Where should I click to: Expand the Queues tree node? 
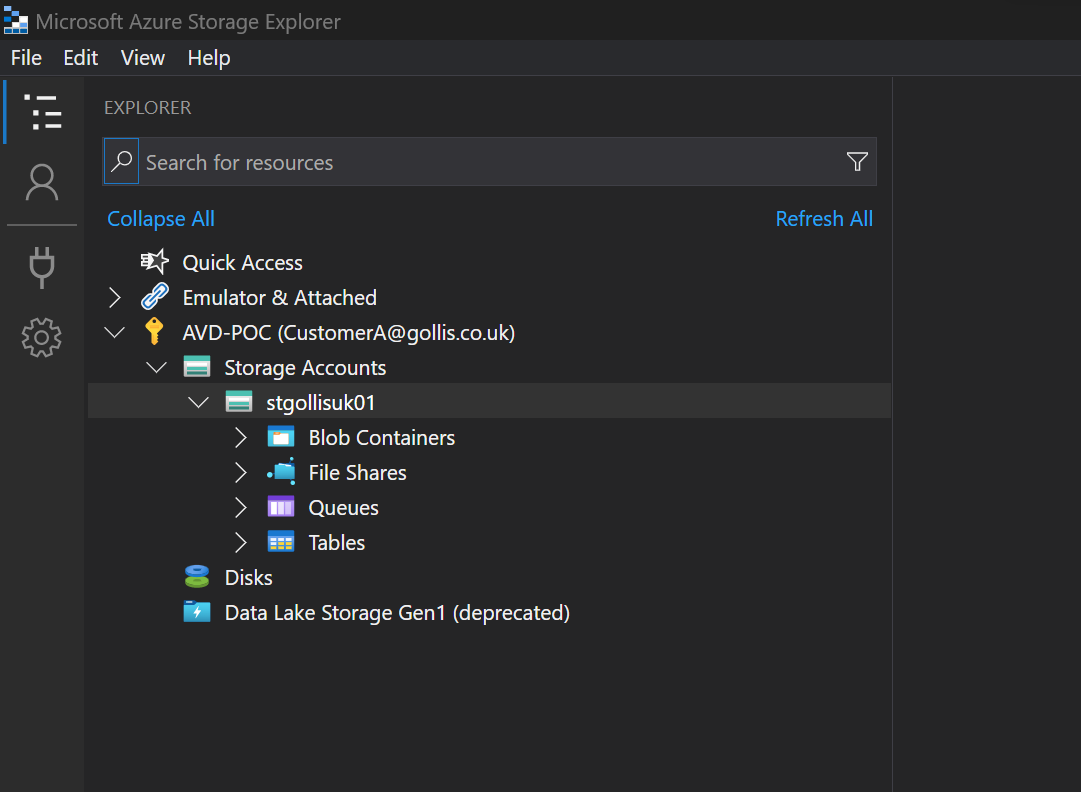[x=240, y=508]
